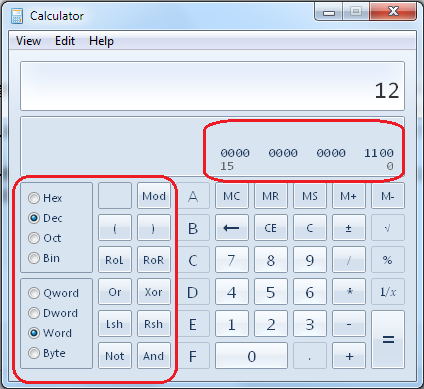
Task: Toggle sign with the ± button
Action: coord(349,228)
